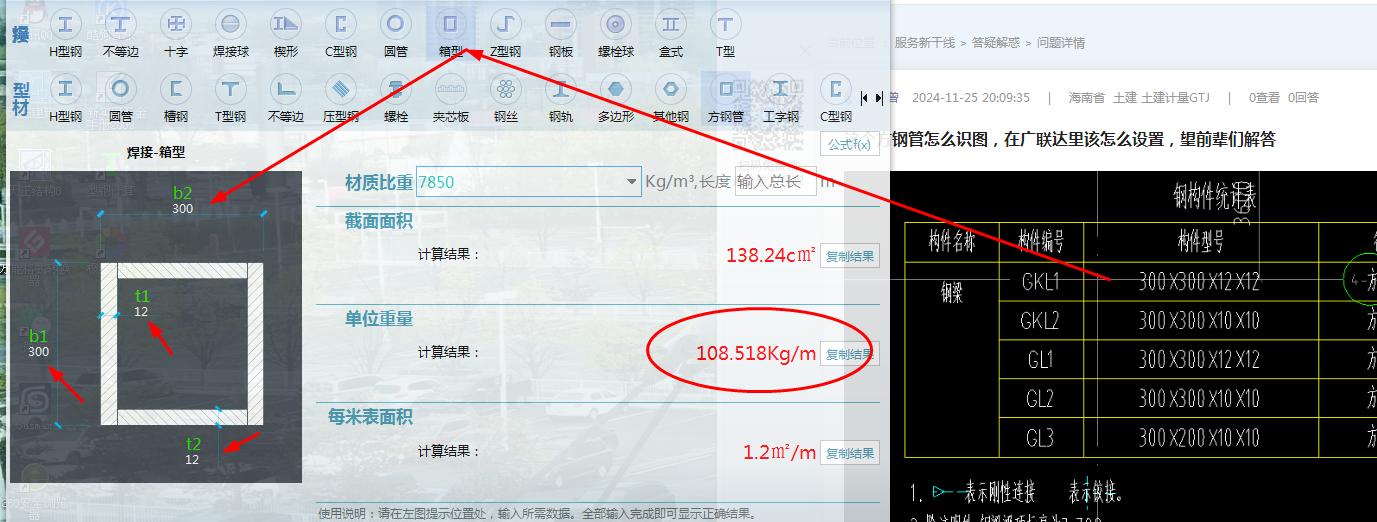Click 问题详情 breadcrumb in the web page
Screen dimensions: 1377x522
coord(1061,43)
